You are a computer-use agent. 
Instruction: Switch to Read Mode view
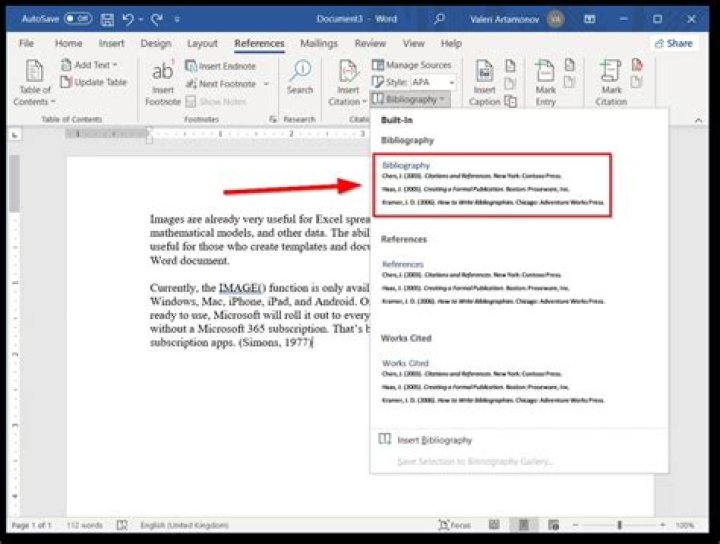point(494,525)
